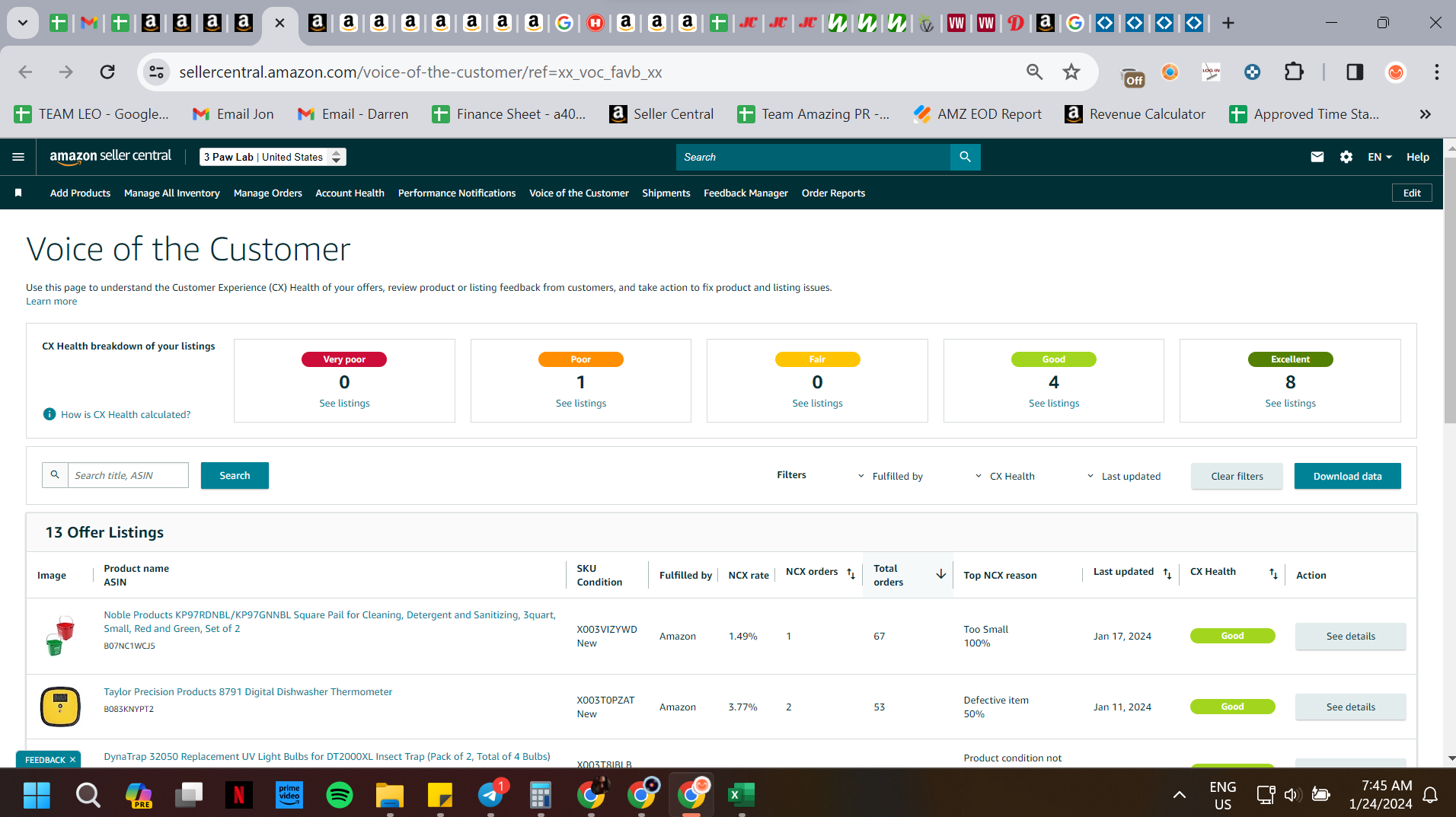Reload the page with the browser refresh icon
The height and width of the screenshot is (817, 1456).
107,72
